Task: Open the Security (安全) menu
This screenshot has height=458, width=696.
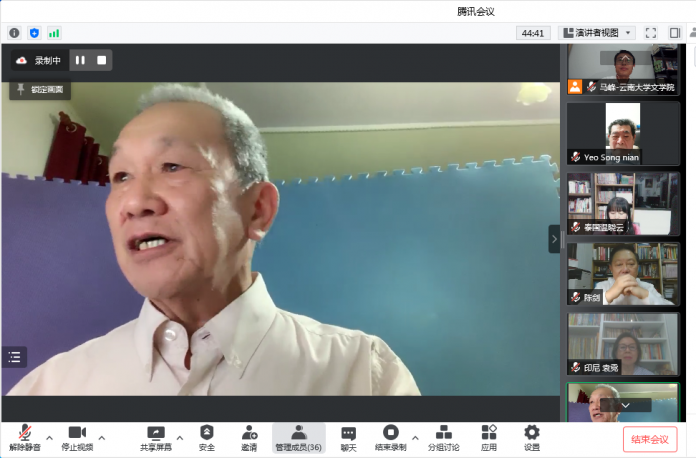Action: point(207,437)
